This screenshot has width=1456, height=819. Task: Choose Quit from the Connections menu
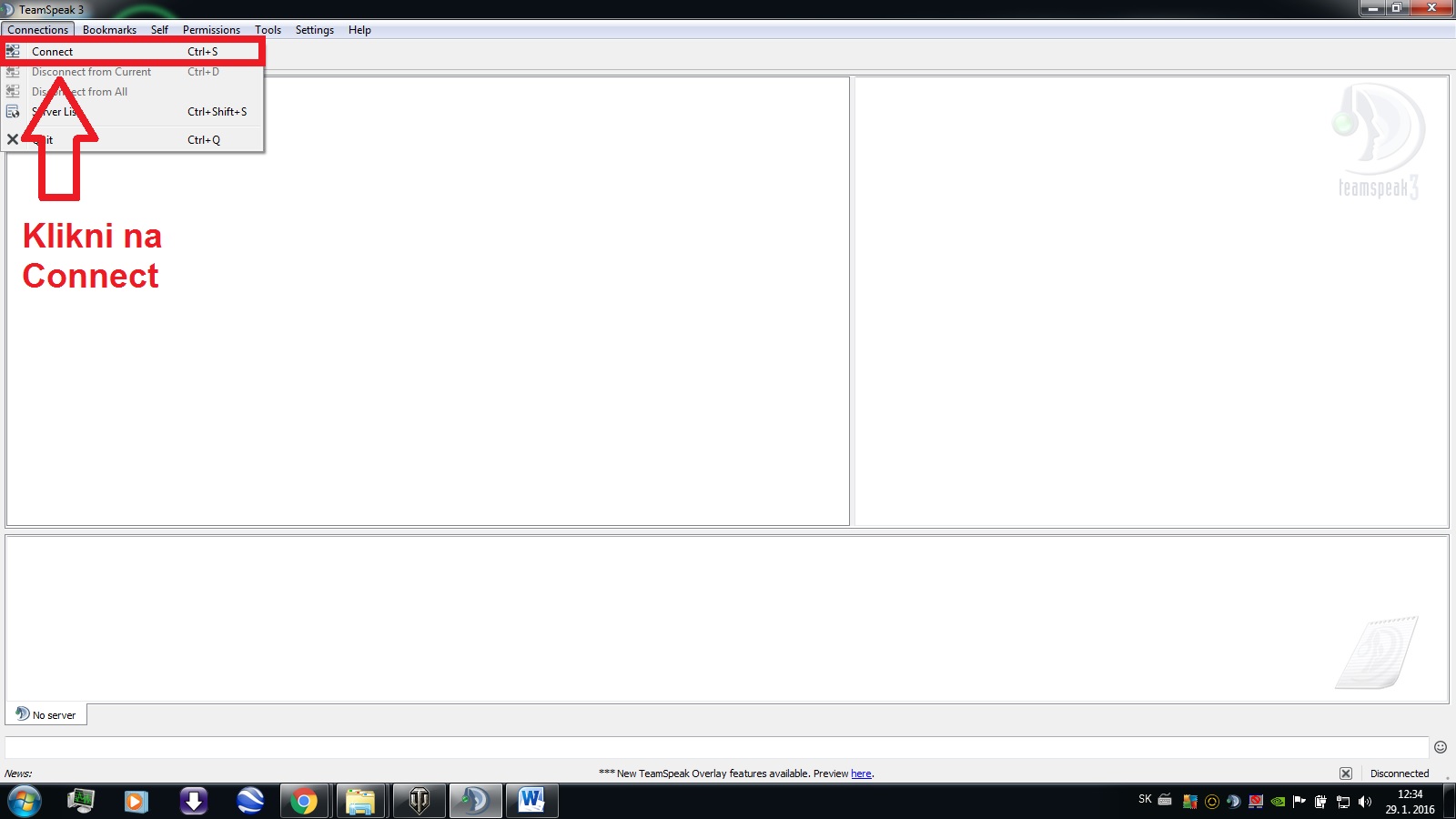point(44,140)
